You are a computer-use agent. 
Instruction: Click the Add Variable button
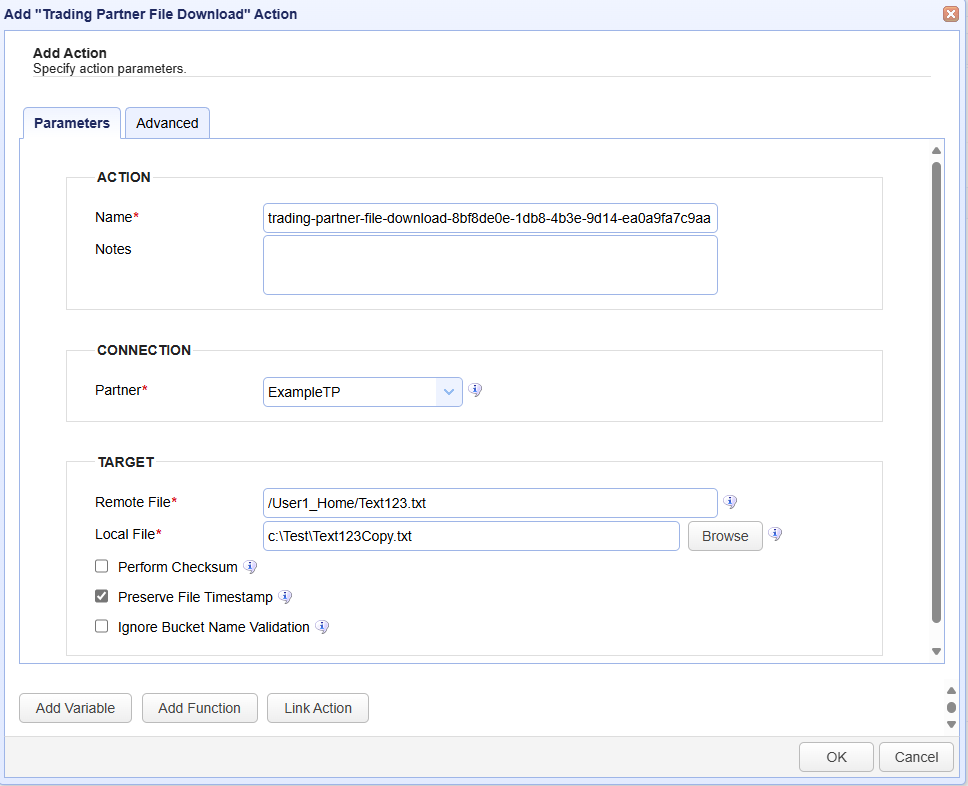click(75, 708)
